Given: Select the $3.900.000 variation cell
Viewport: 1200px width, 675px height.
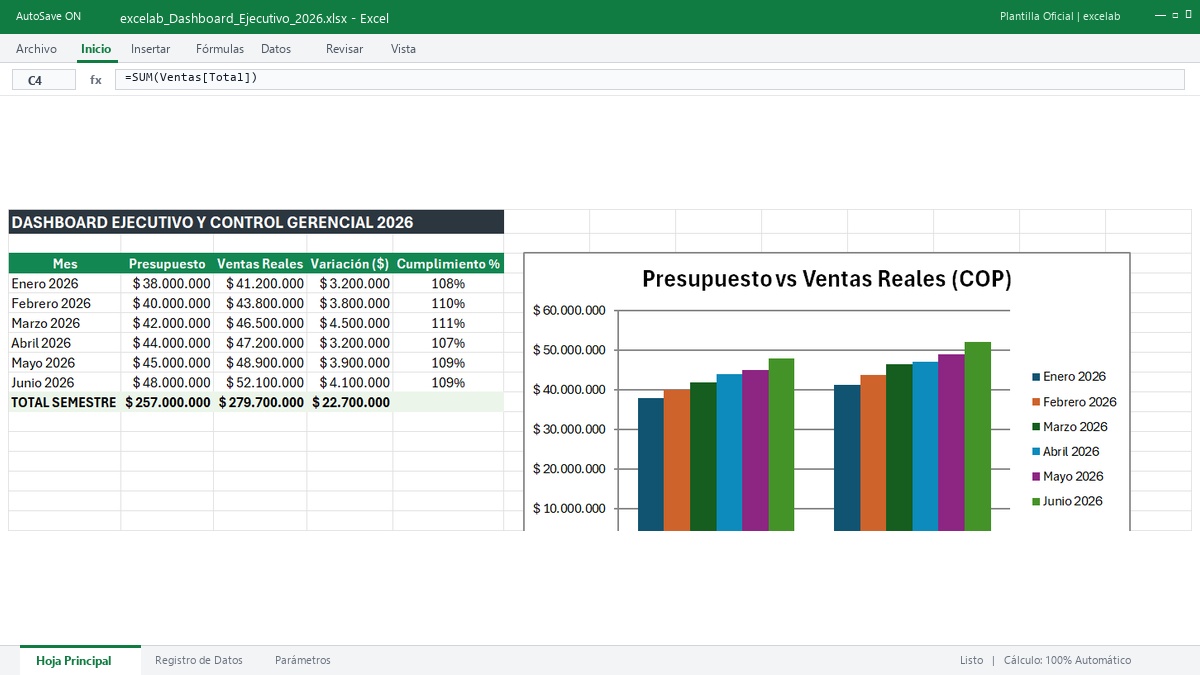Looking at the screenshot, I should point(350,363).
